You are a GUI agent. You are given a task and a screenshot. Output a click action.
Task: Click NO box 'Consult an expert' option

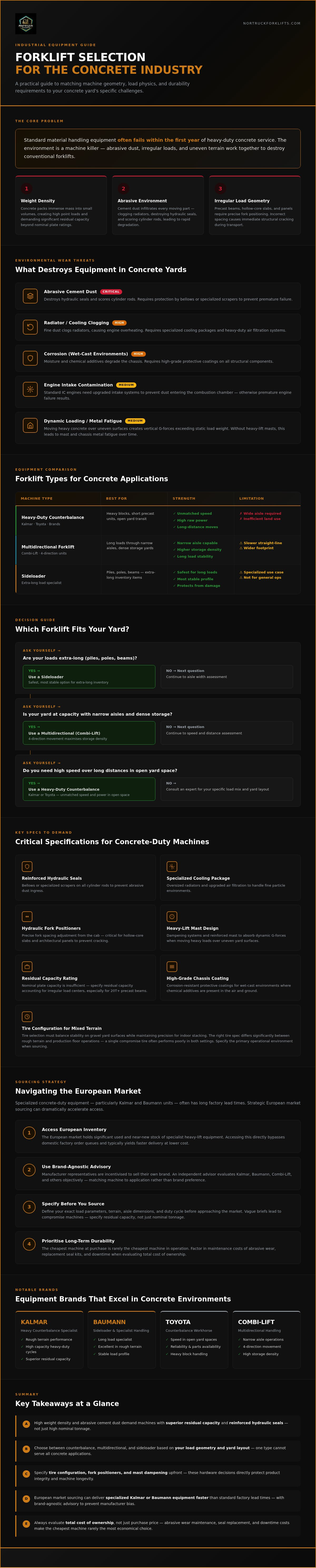(226, 789)
